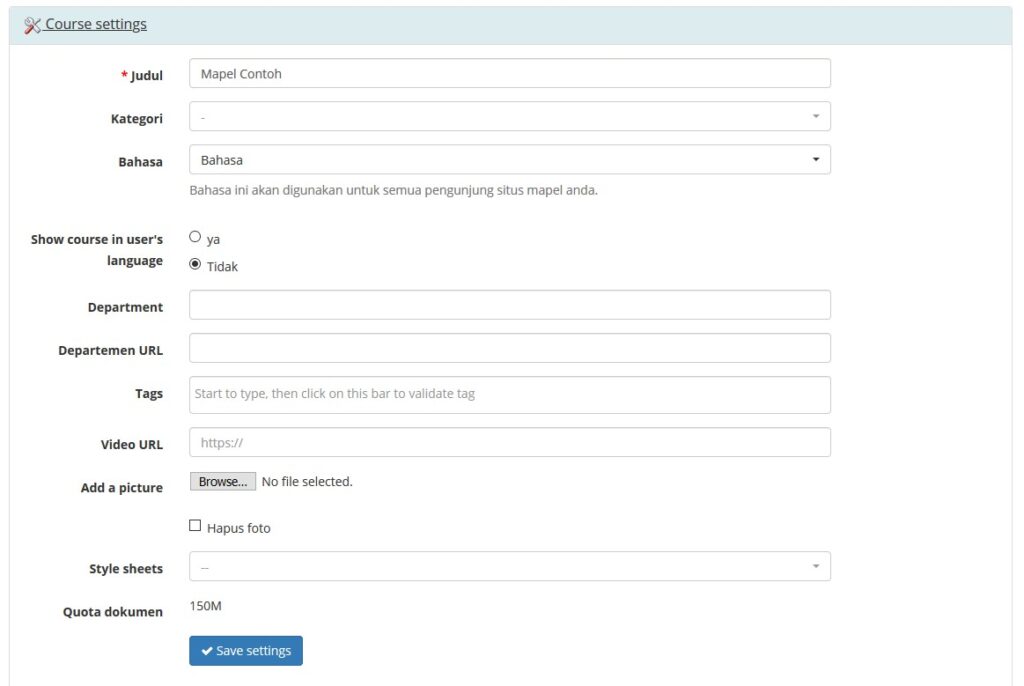Click the Tags input bar
Screen dimensions: 1024x686
pos(509,394)
